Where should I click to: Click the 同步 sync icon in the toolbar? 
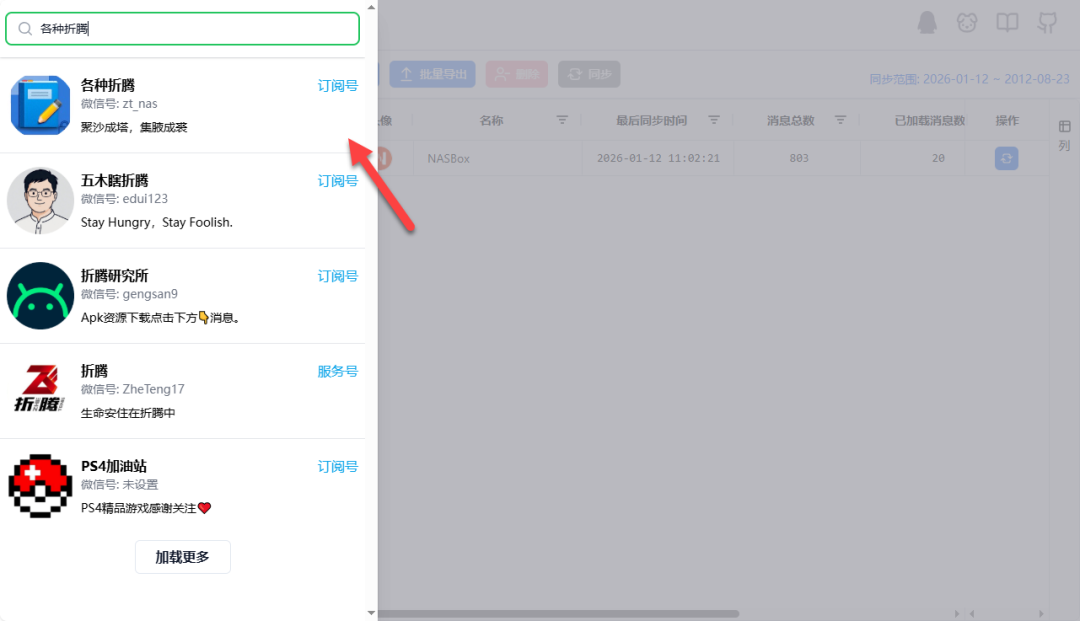pyautogui.click(x=589, y=73)
